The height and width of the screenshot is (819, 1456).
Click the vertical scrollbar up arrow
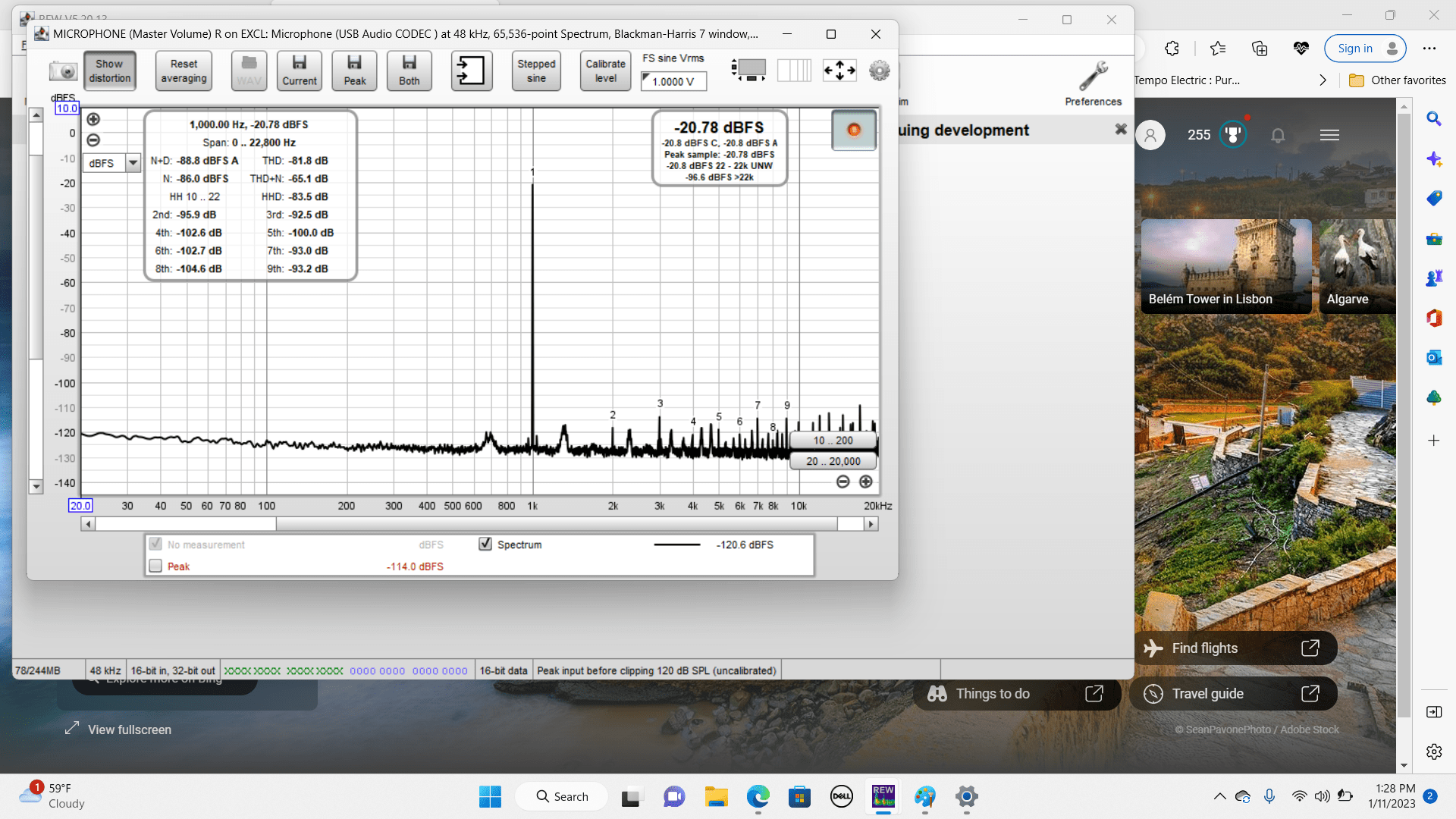pyautogui.click(x=36, y=115)
